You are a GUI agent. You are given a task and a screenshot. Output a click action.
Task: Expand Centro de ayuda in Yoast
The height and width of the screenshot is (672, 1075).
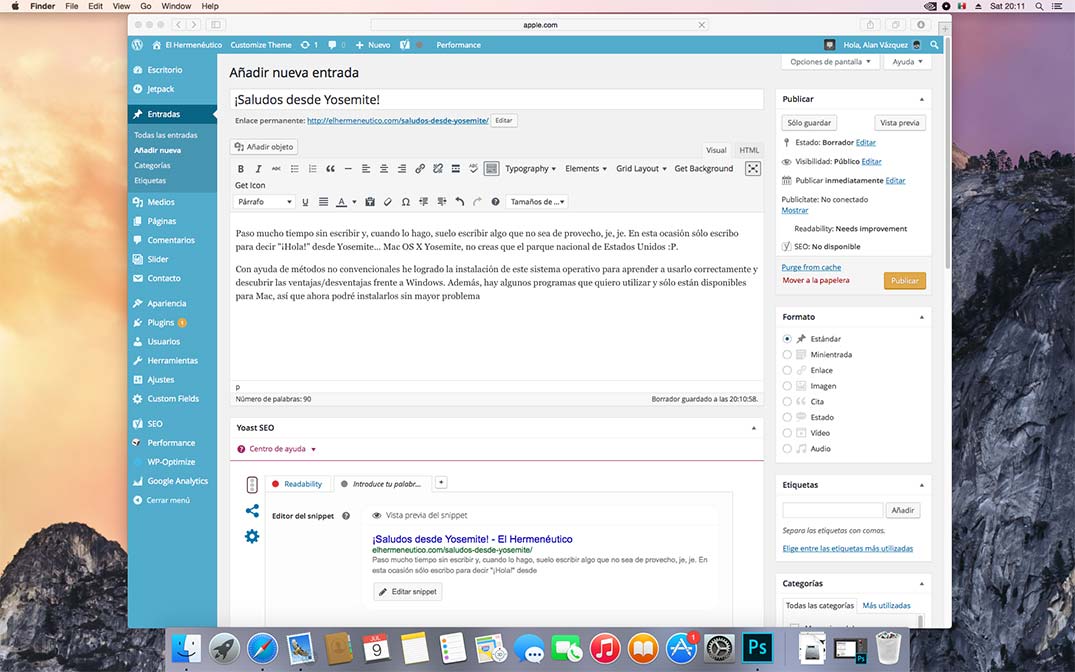point(276,449)
